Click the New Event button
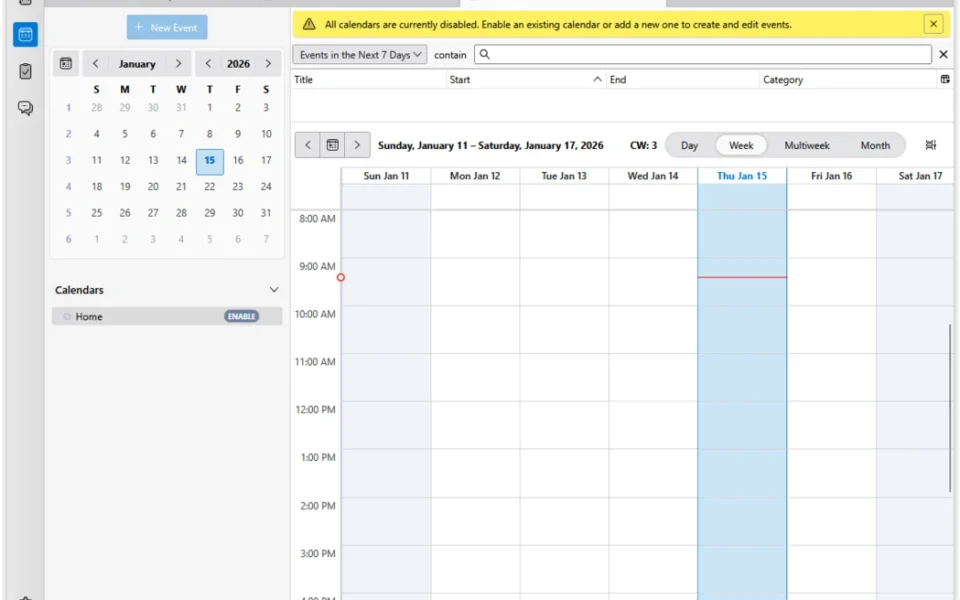 coord(167,28)
